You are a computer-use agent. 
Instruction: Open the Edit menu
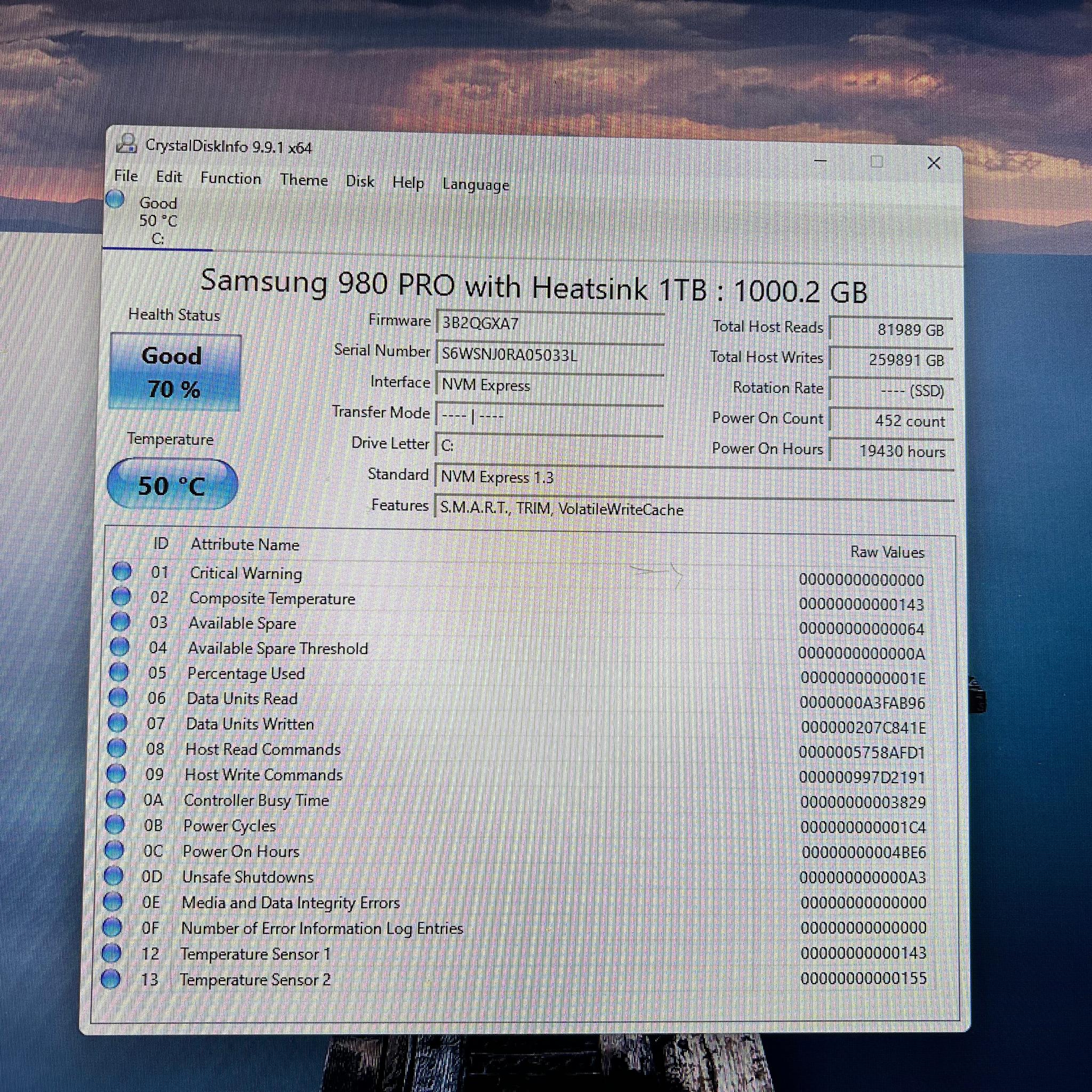[169, 177]
